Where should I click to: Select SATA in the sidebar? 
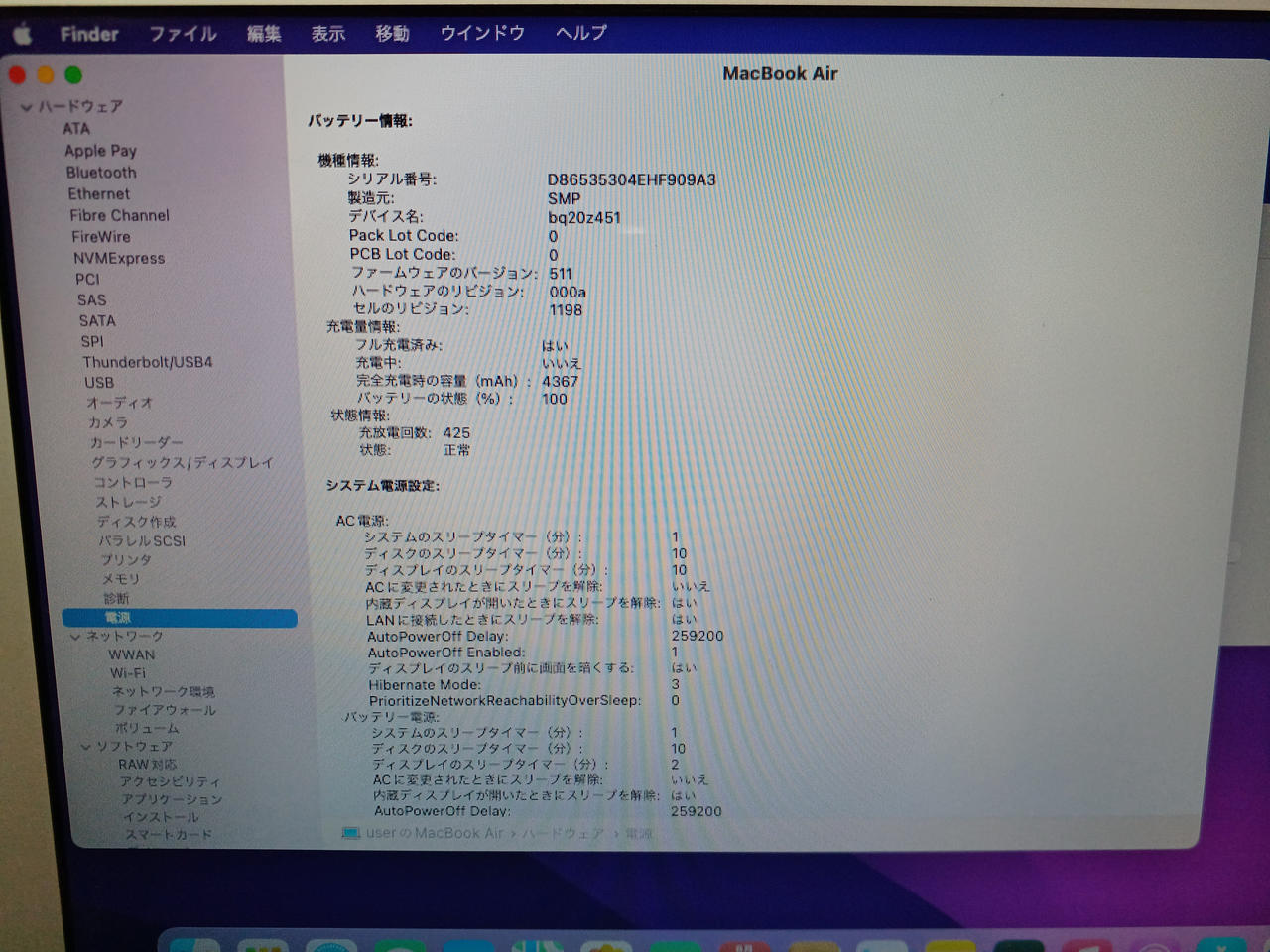point(97,320)
